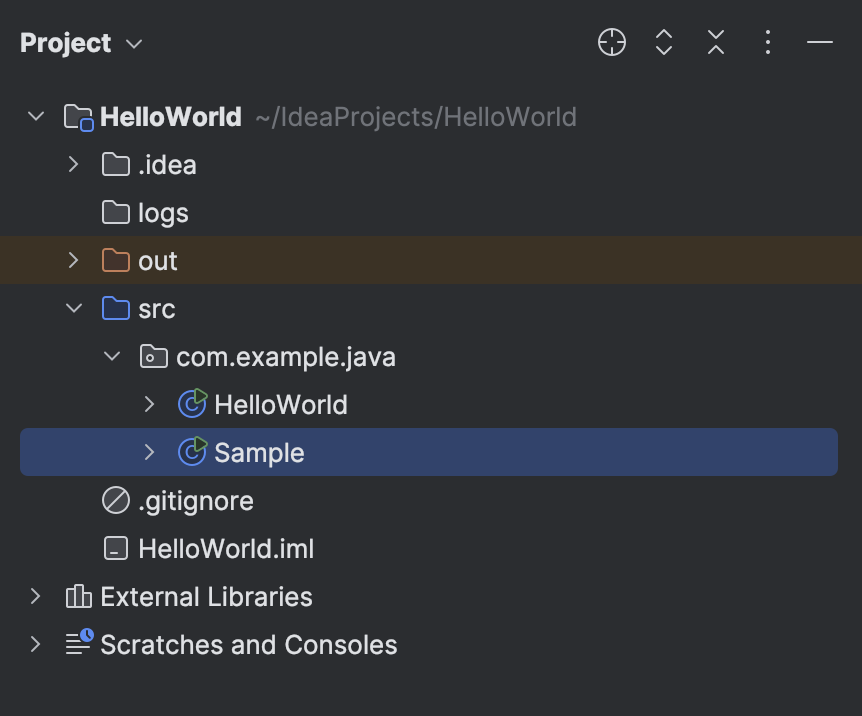Expand the out folder

pyautogui.click(x=73, y=260)
